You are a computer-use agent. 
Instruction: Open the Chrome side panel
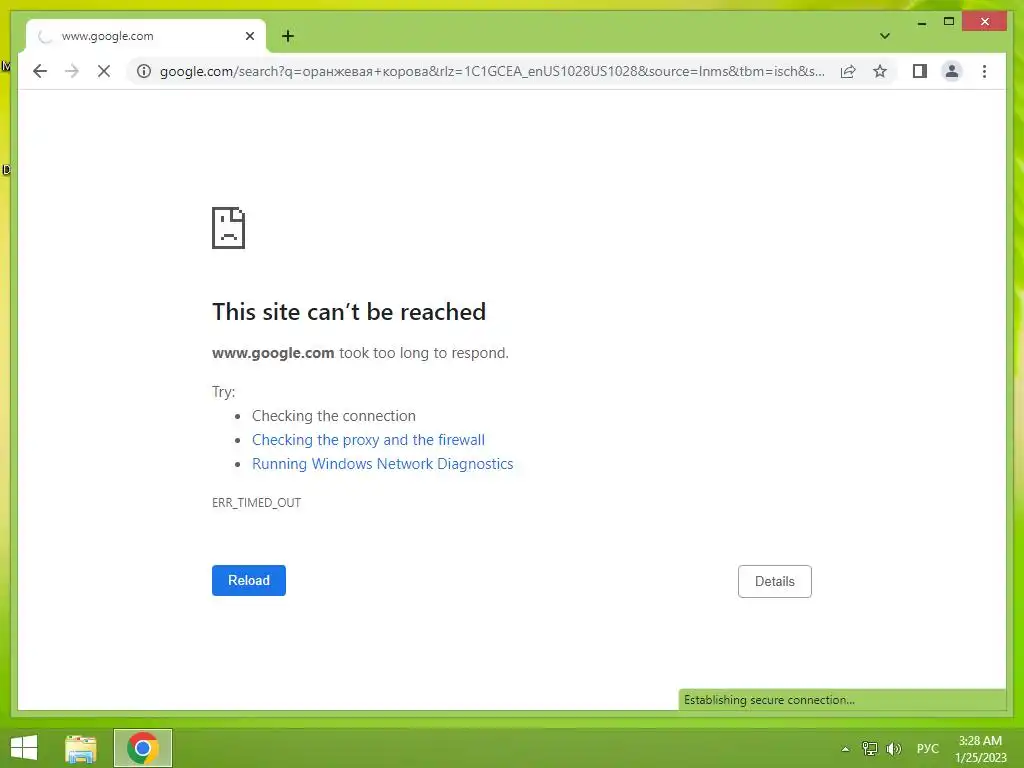(920, 71)
